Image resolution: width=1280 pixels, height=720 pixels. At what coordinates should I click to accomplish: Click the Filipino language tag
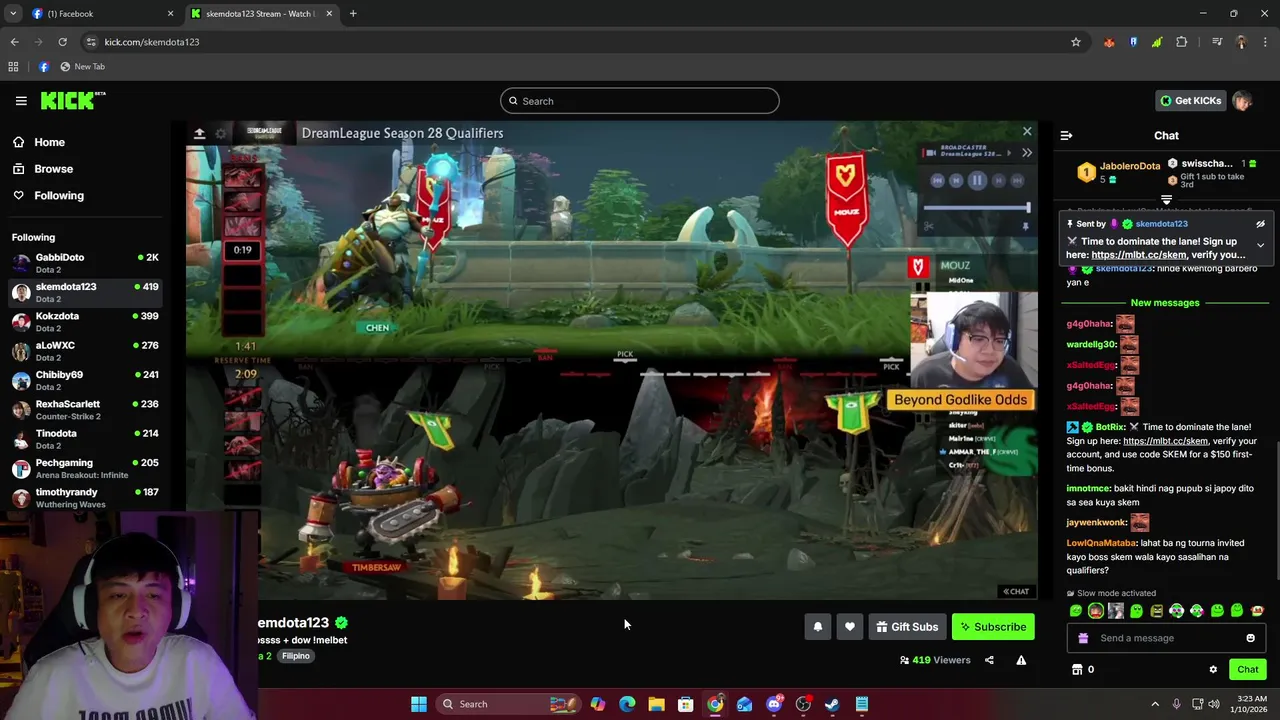295,656
